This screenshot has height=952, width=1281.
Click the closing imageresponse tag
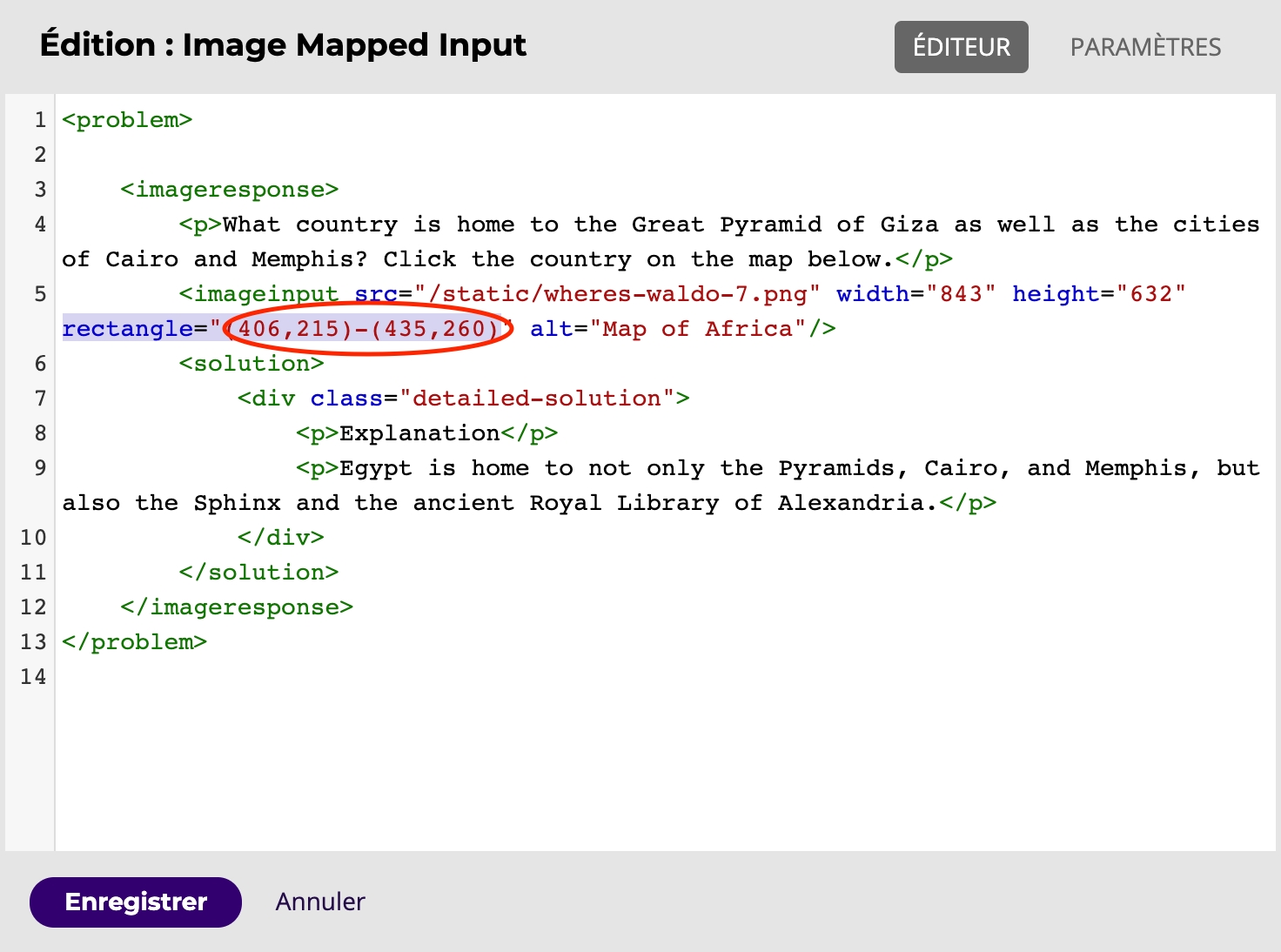coord(237,607)
